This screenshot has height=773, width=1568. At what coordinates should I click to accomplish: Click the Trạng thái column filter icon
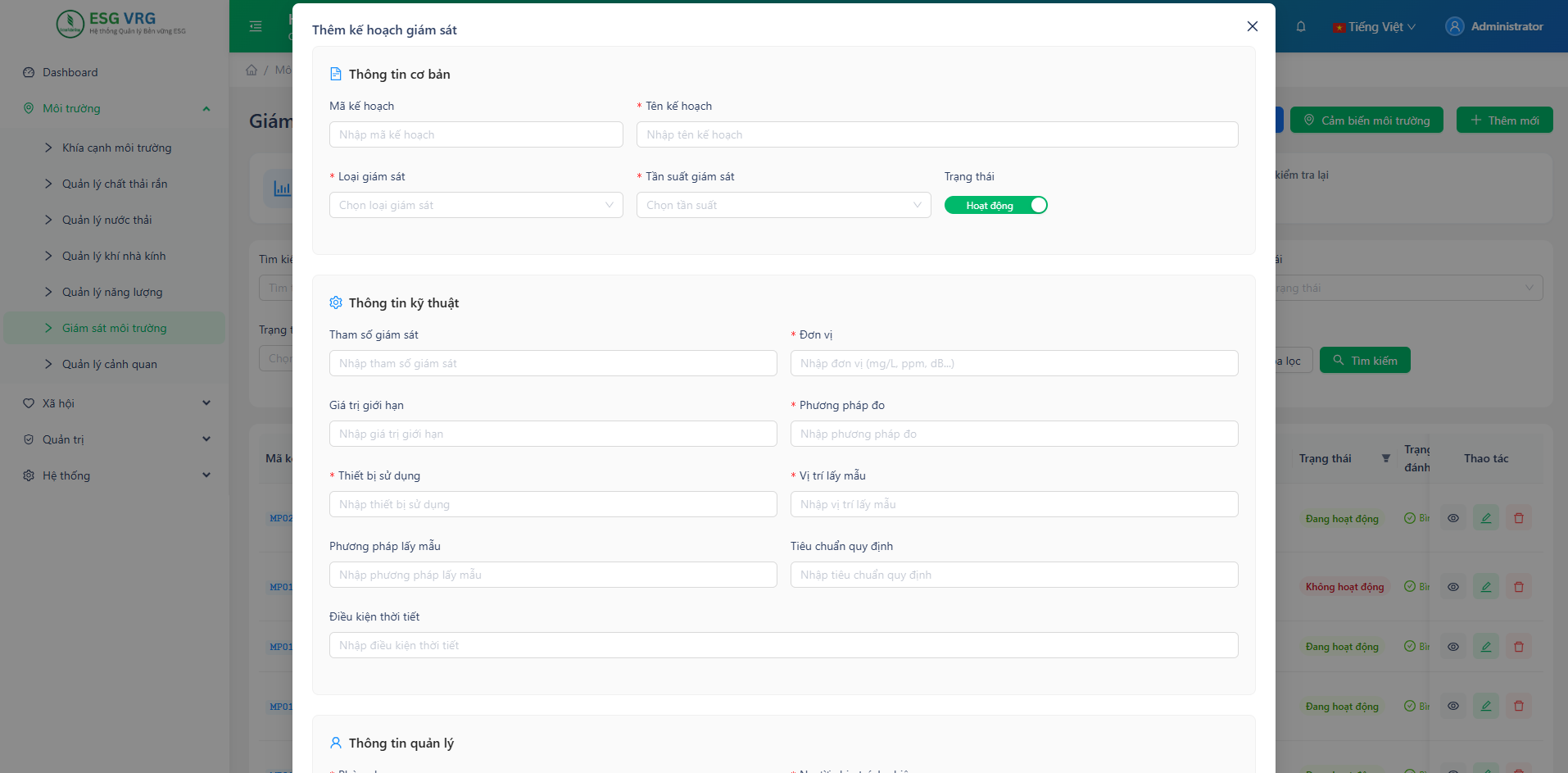click(1386, 458)
